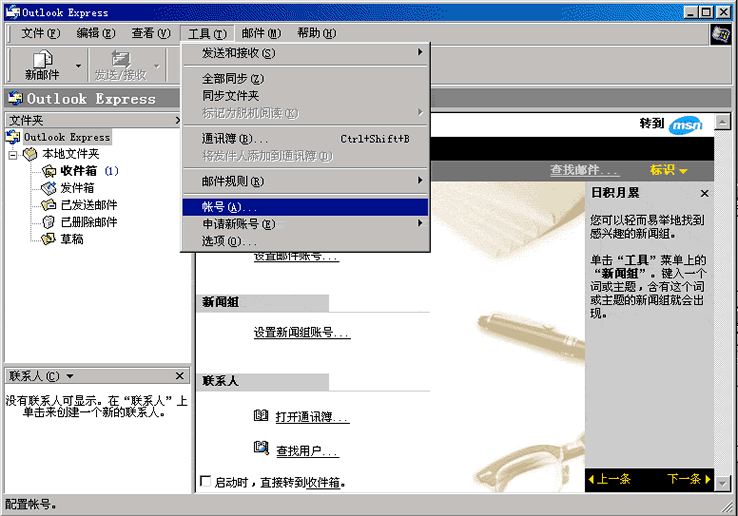Click the 转到 text beside the msn logo
This screenshot has height=516, width=738.
click(x=651, y=123)
